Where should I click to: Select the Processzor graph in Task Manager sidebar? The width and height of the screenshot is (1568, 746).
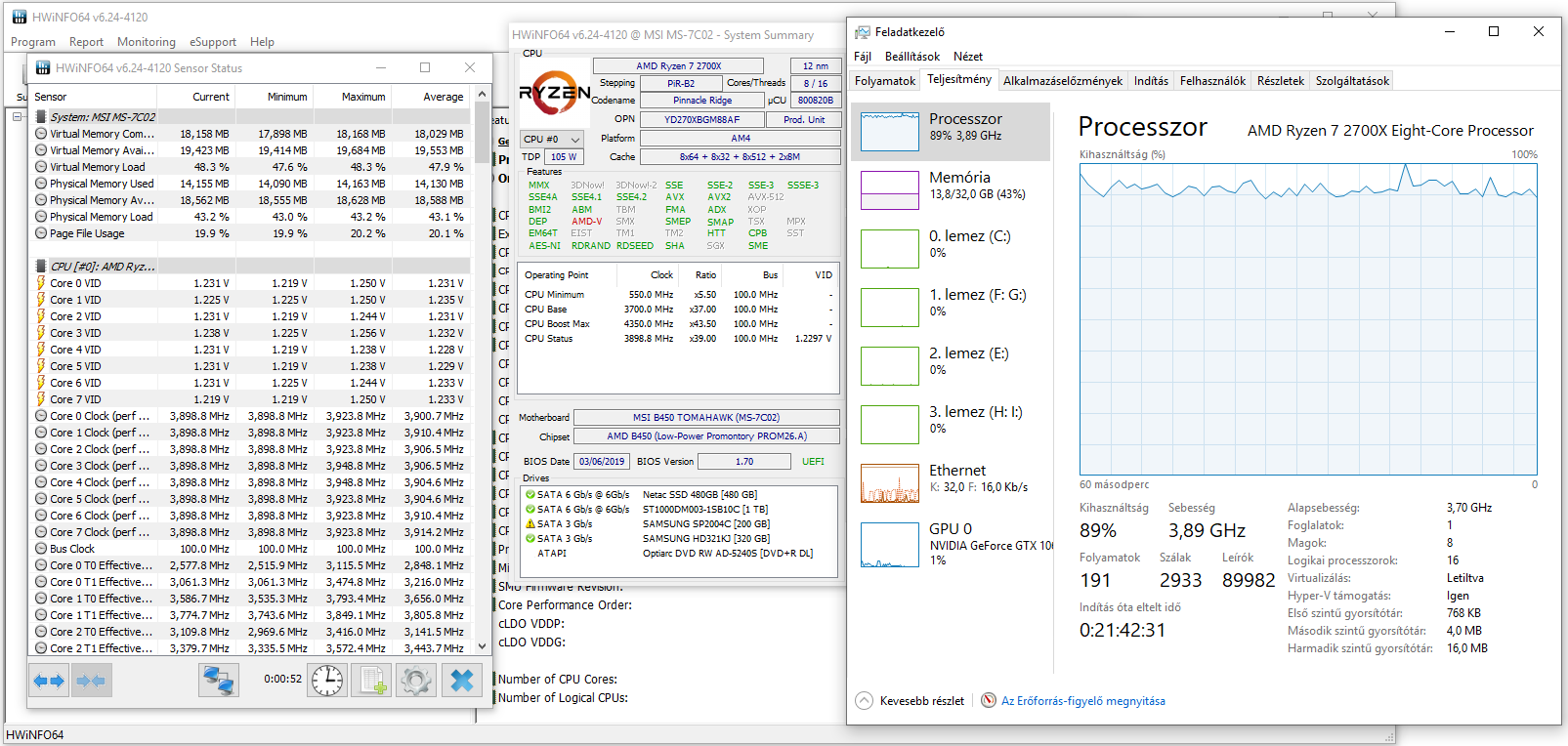tap(890, 131)
